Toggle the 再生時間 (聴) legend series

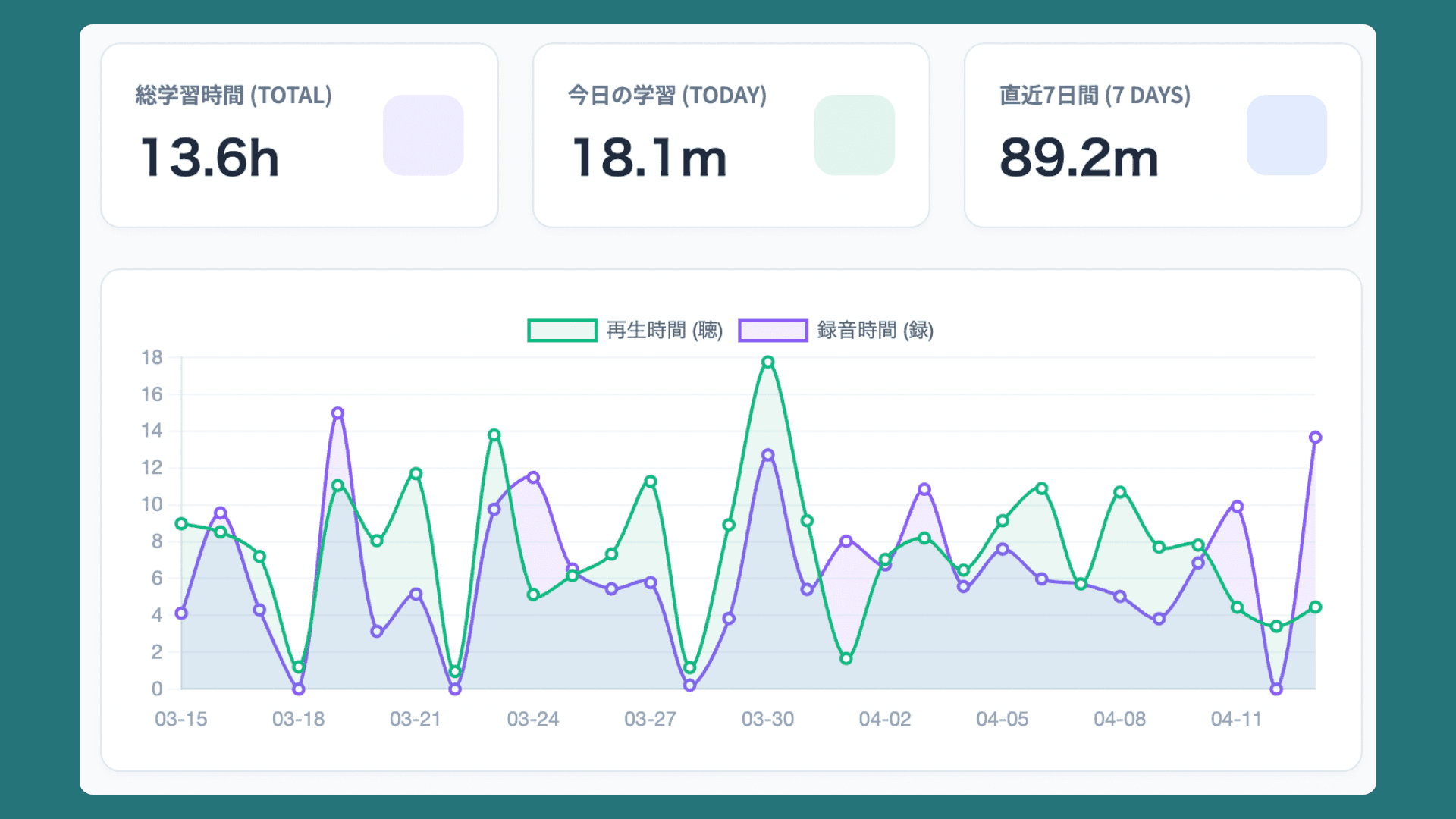(664, 331)
